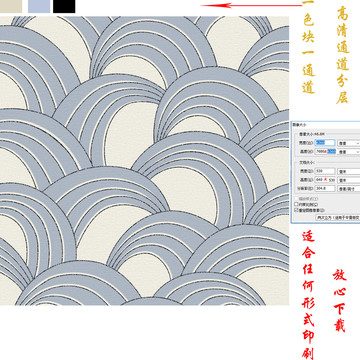Open the pixel width unit dropdown
Viewport: 360px width, 360px height.
pyautogui.click(x=349, y=143)
